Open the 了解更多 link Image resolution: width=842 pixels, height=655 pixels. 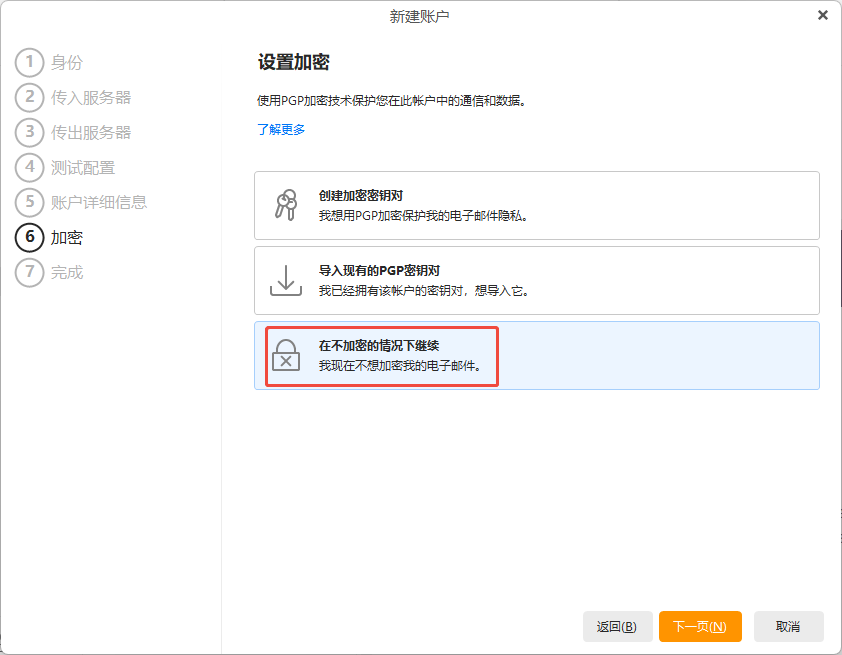(x=281, y=129)
